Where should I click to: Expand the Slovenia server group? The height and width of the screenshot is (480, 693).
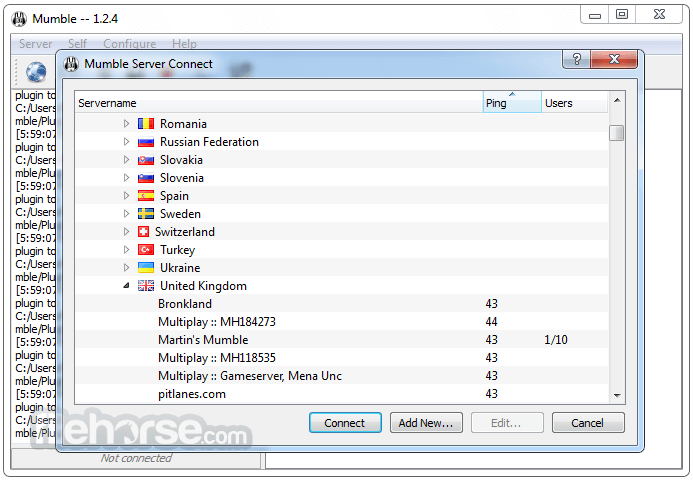126,178
